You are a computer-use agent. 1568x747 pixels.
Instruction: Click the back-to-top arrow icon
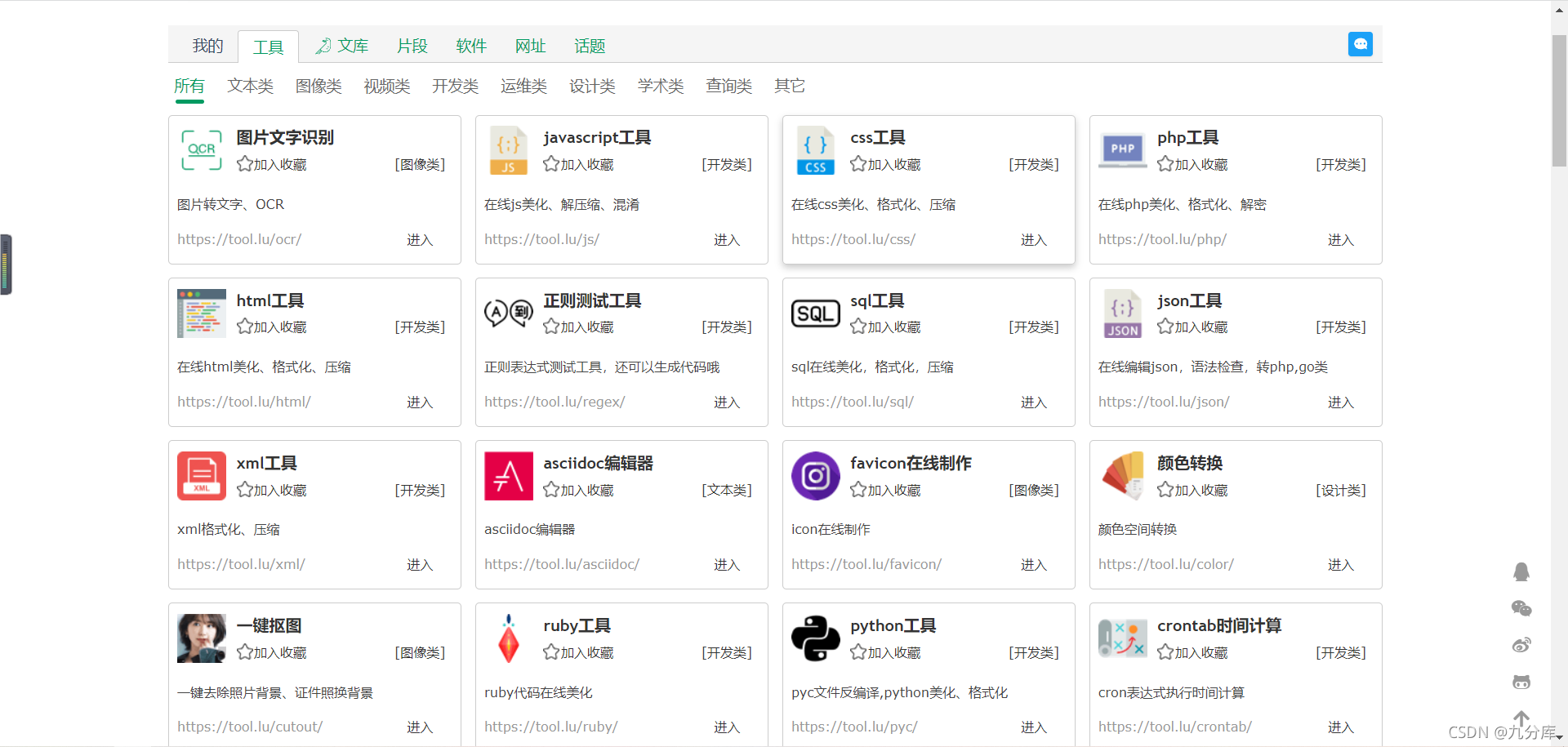[1521, 718]
